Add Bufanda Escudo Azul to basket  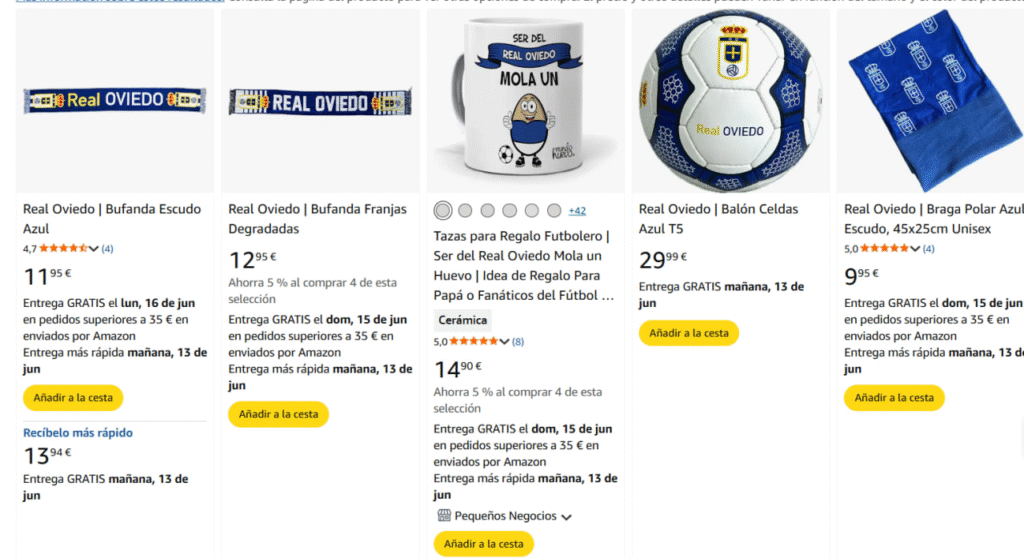[73, 397]
